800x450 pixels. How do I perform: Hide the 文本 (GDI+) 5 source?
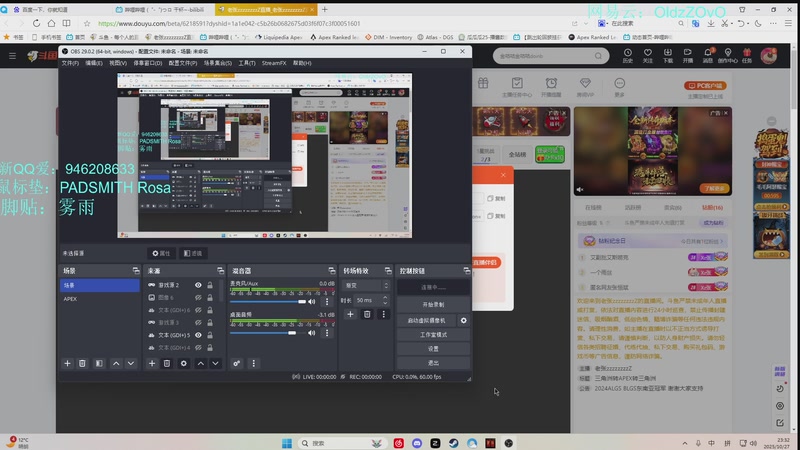click(198, 335)
